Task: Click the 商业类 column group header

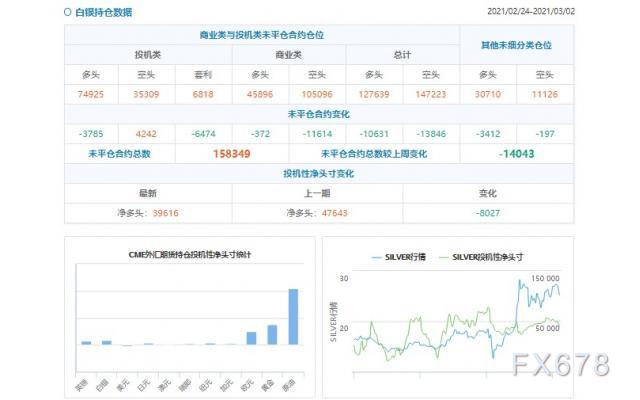Action: click(289, 55)
